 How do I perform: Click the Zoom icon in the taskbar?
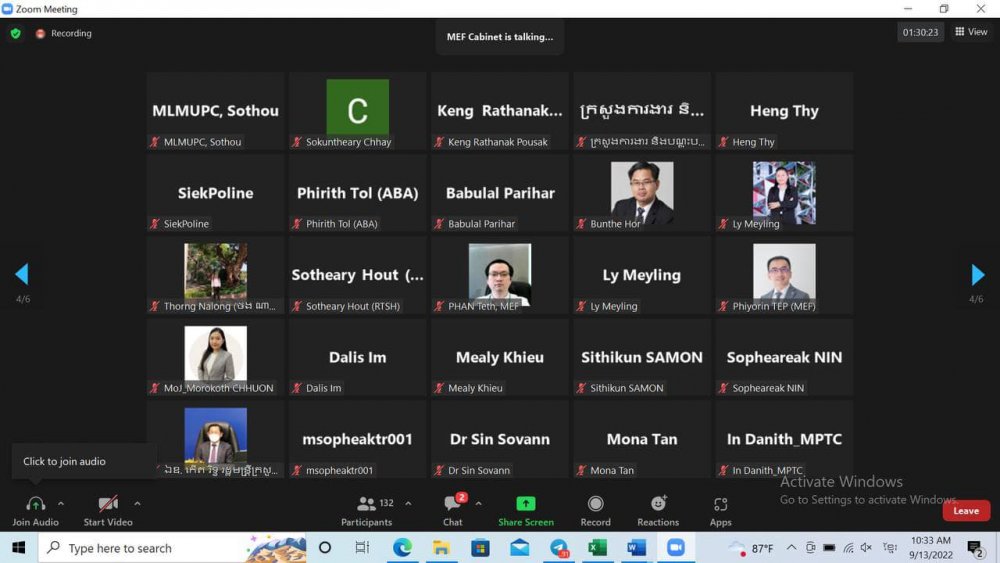pyautogui.click(x=675, y=548)
